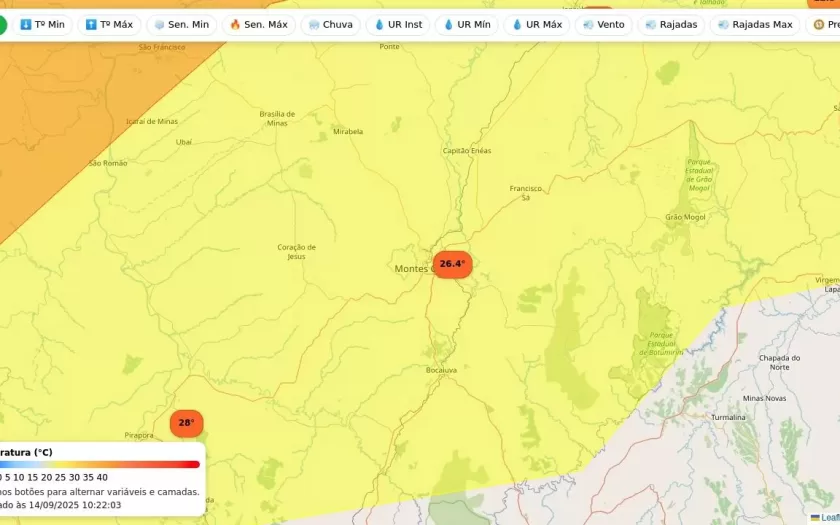Enable the Sen. Min layer
Screen dimensions: 840x525
(181, 24)
